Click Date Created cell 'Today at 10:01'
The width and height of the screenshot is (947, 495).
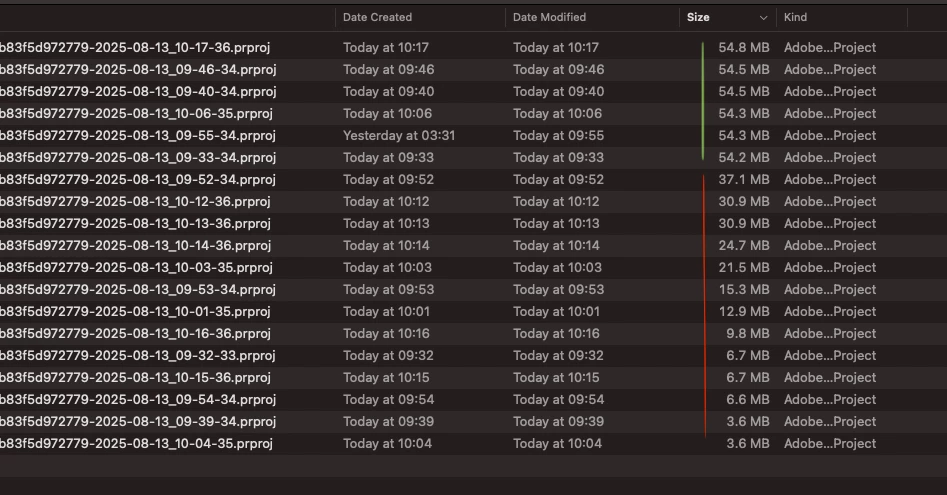[386, 311]
